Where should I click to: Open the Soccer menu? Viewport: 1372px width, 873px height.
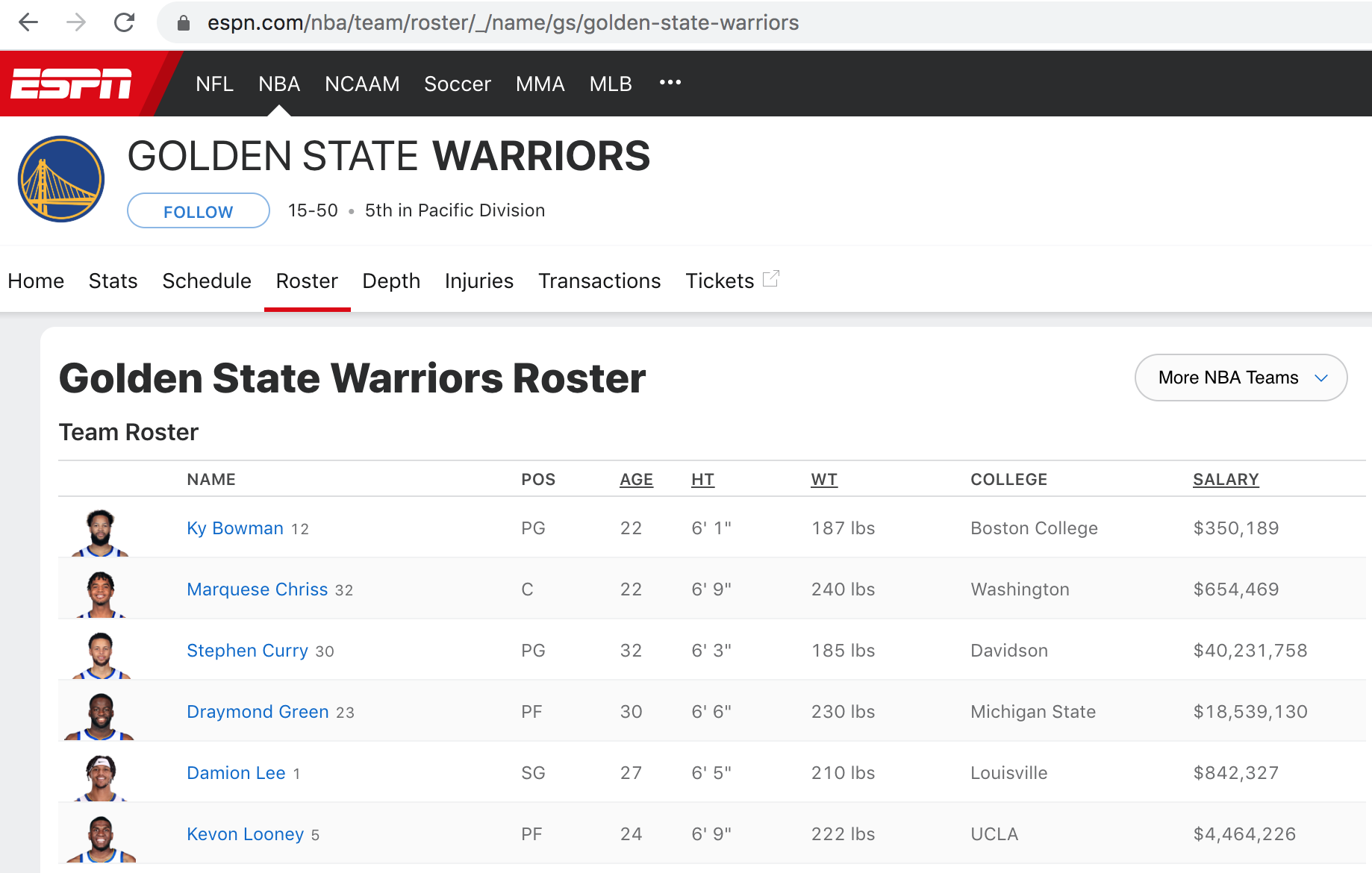[x=458, y=84]
